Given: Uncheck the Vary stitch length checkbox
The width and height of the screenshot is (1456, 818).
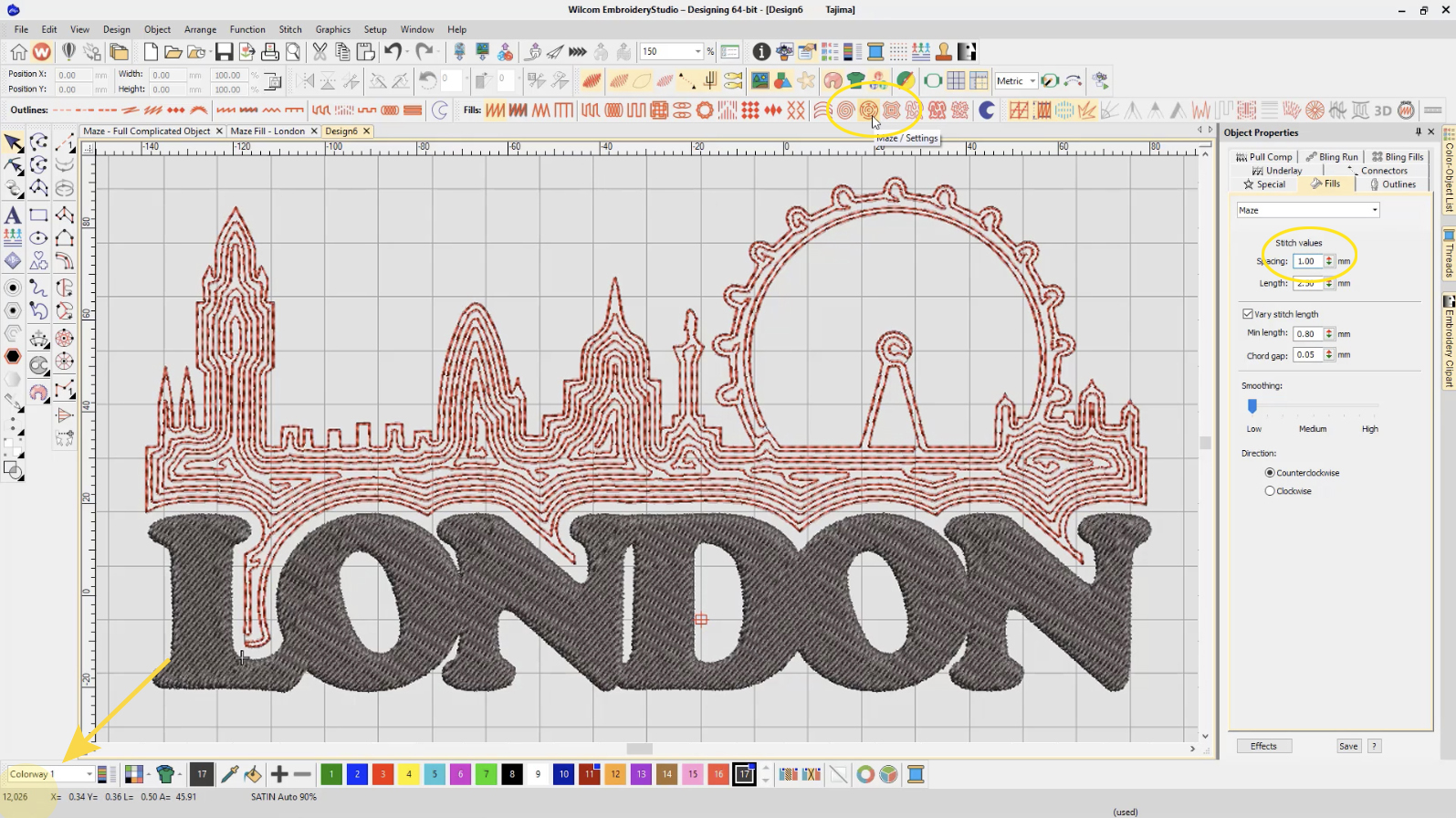Looking at the screenshot, I should pyautogui.click(x=1247, y=314).
